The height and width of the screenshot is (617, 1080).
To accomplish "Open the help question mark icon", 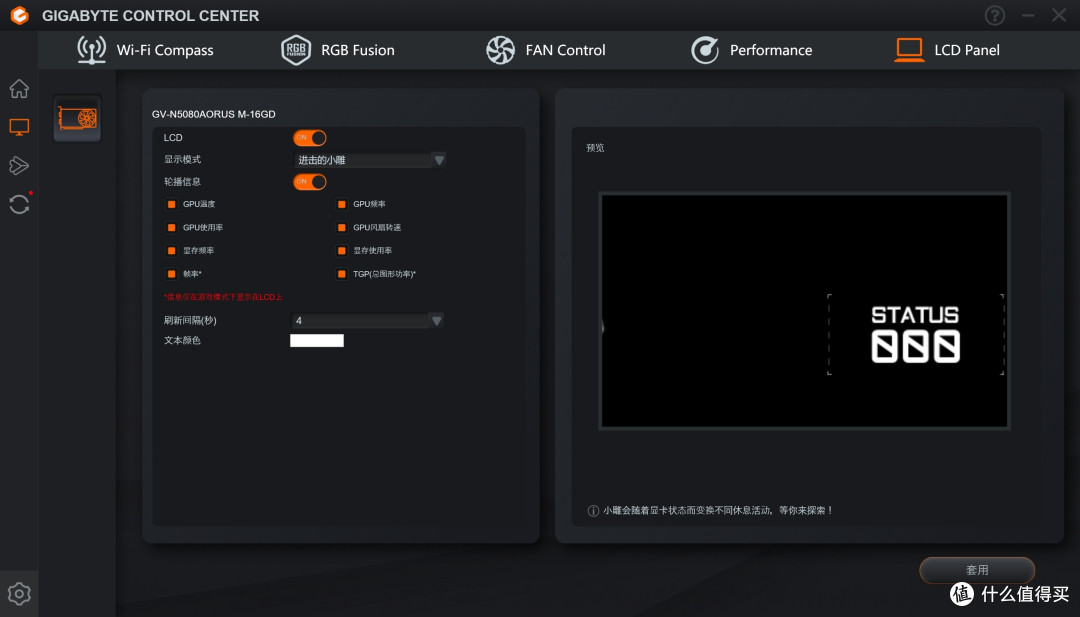I will pos(995,15).
